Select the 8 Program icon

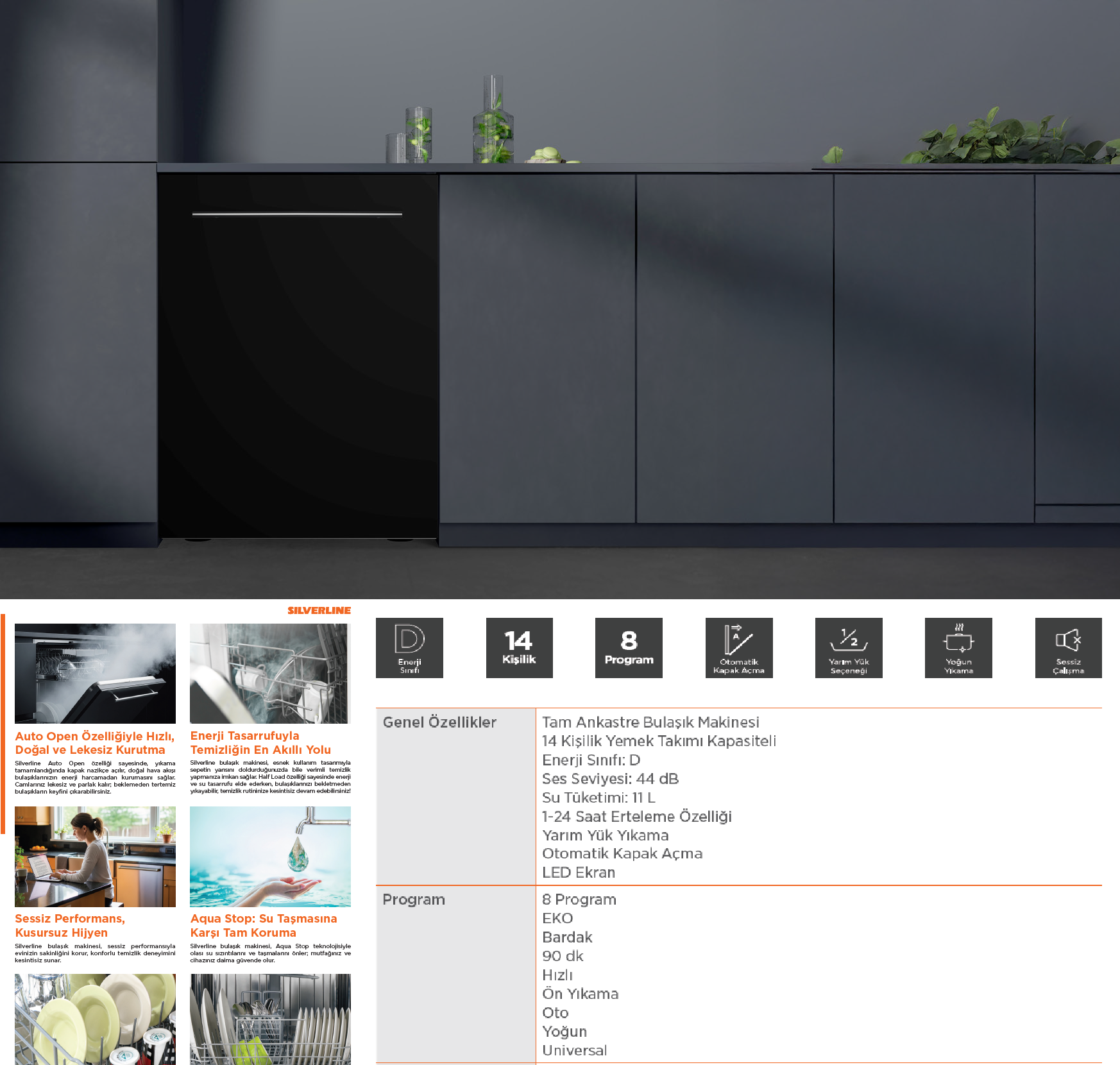point(629,648)
